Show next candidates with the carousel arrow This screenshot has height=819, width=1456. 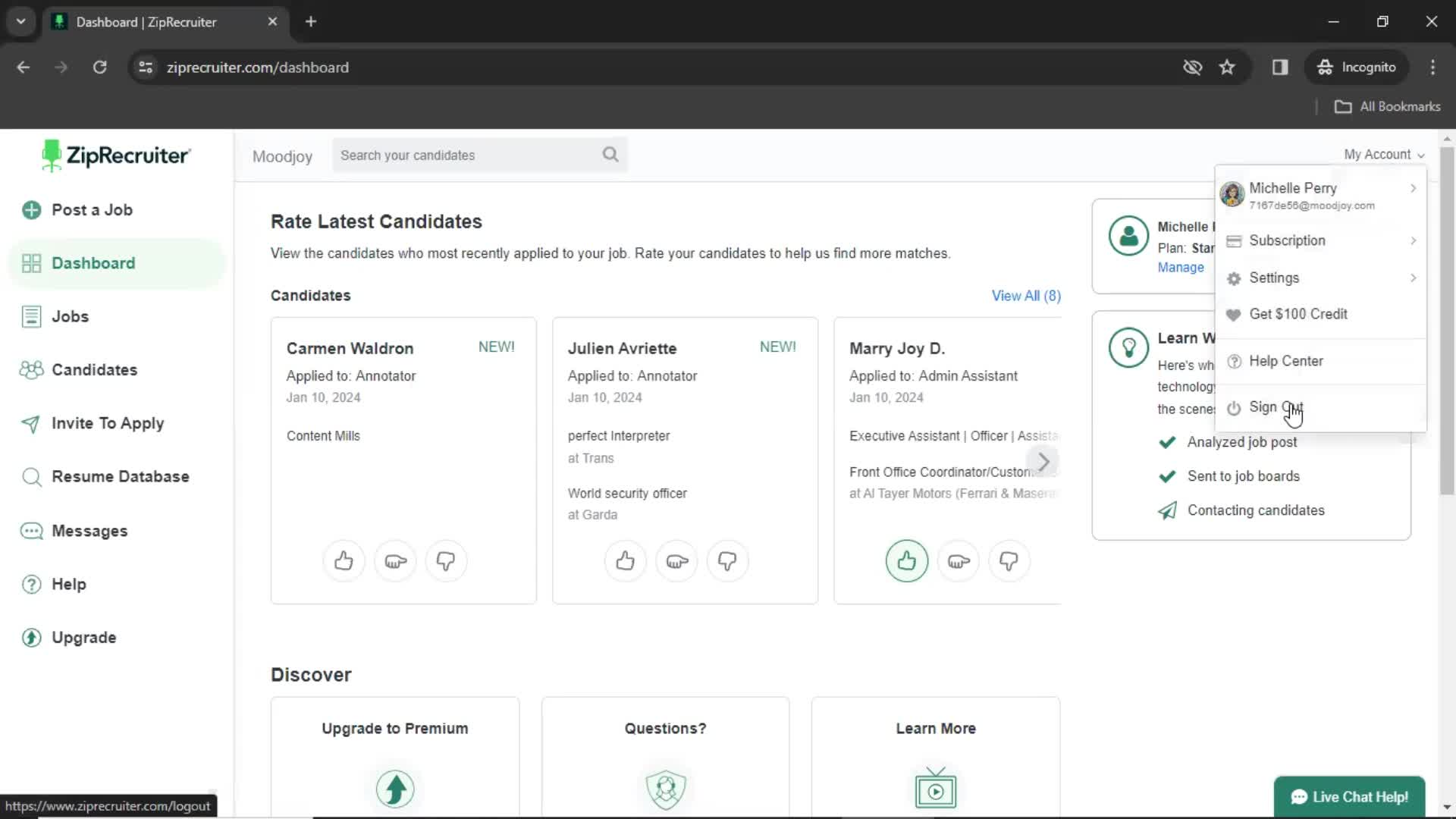(1043, 461)
